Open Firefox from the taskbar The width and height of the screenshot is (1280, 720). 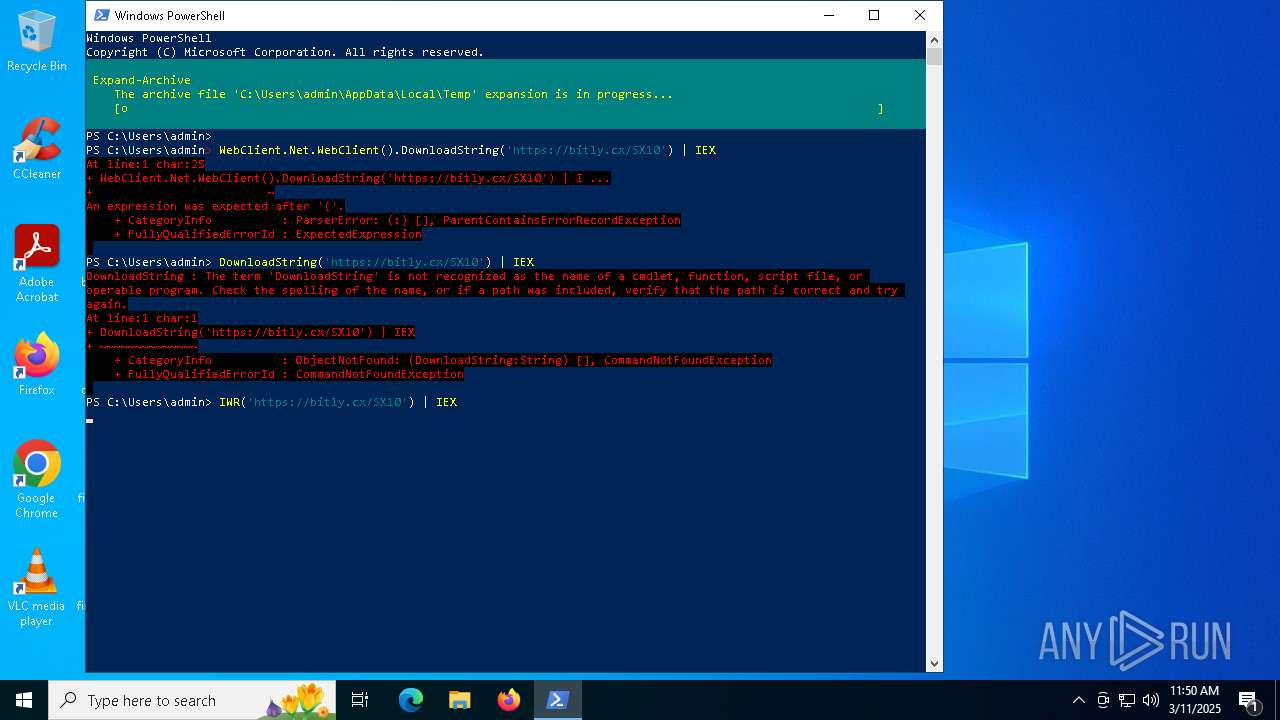point(508,700)
